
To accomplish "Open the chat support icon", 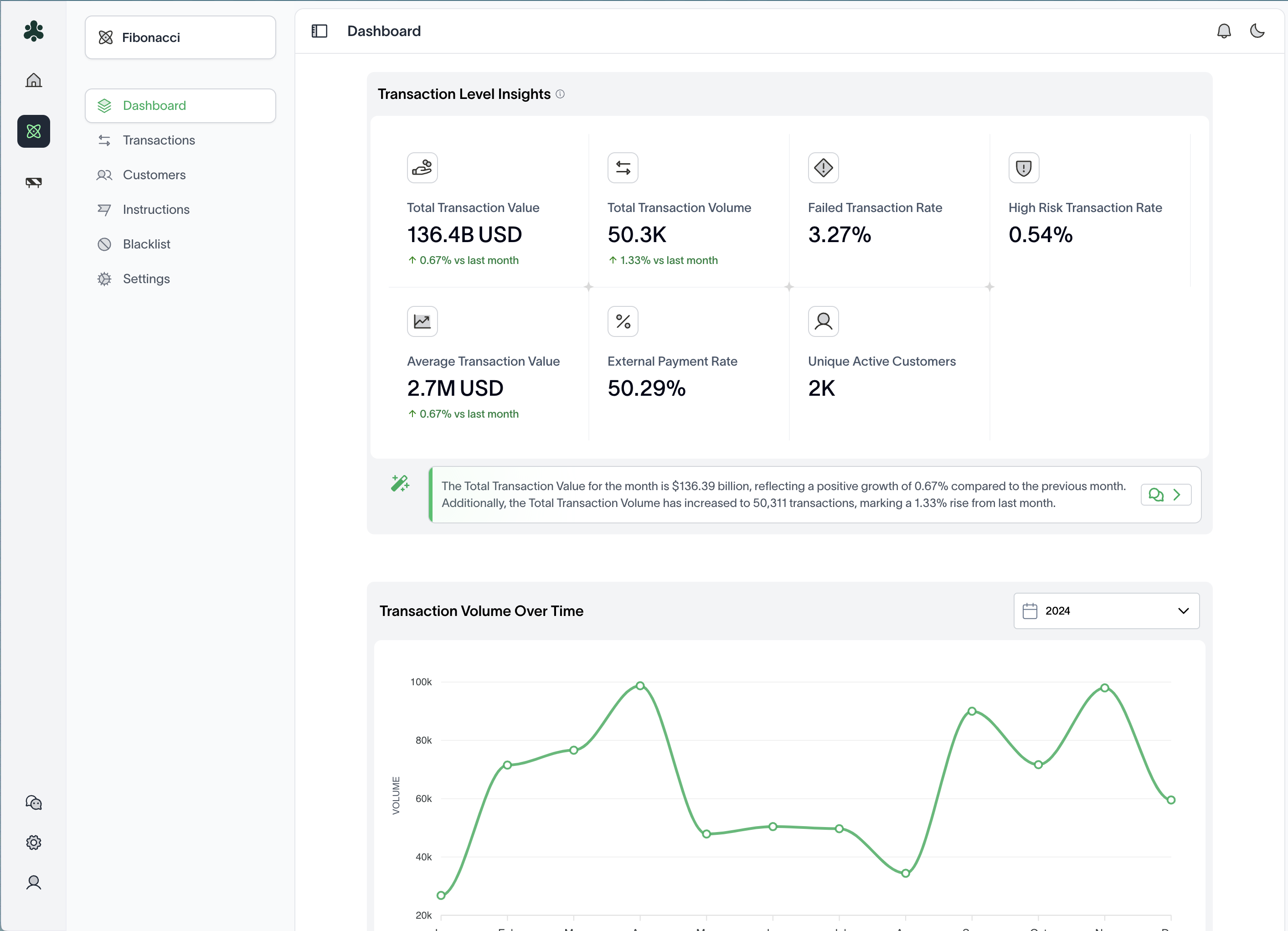I will [34, 802].
